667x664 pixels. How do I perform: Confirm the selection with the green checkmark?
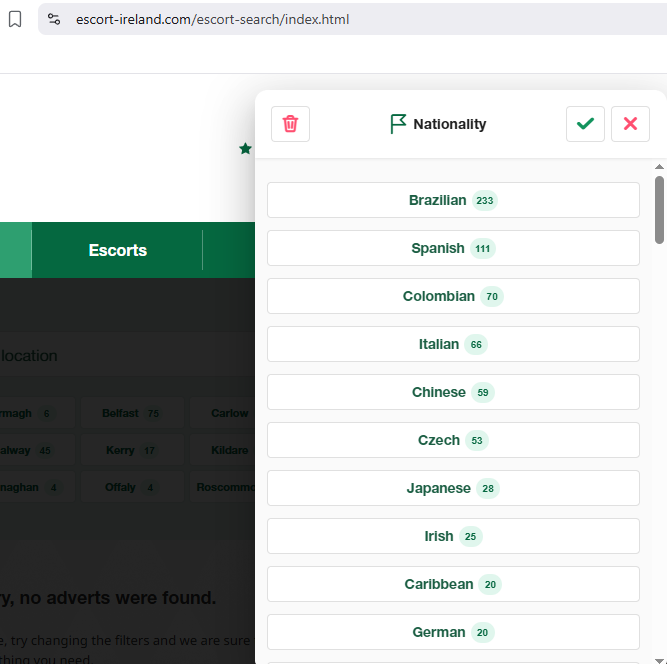[585, 124]
